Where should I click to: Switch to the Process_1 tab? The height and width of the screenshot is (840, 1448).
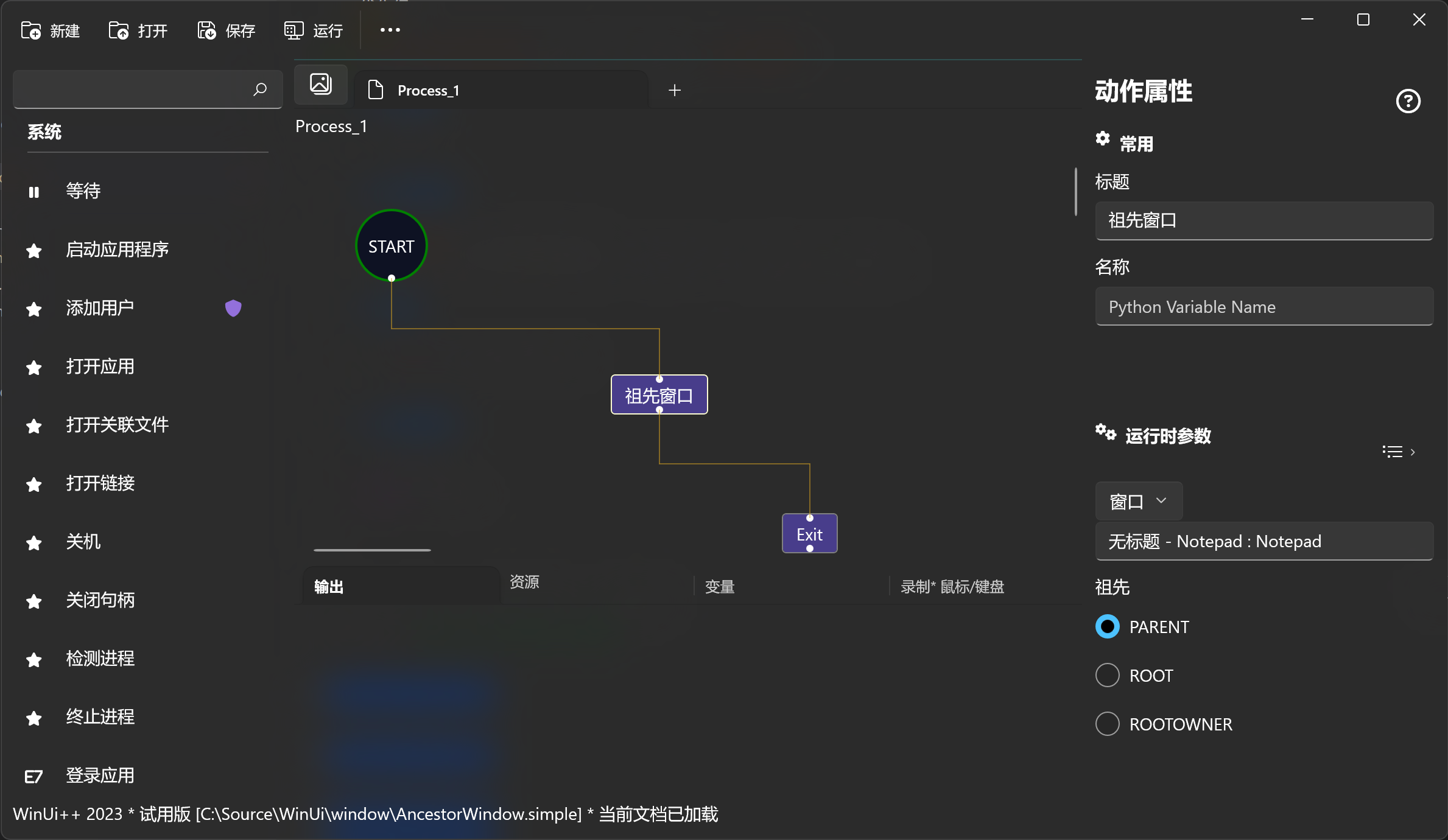click(428, 91)
